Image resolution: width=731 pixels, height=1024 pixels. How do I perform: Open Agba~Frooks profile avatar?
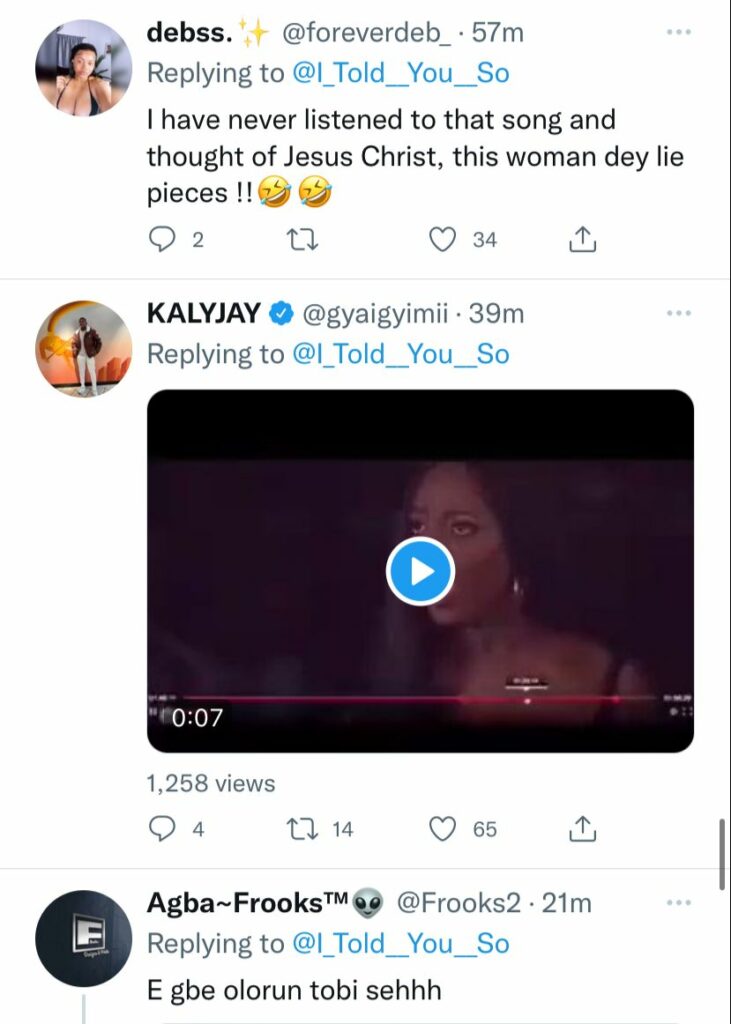pyautogui.click(x=84, y=938)
